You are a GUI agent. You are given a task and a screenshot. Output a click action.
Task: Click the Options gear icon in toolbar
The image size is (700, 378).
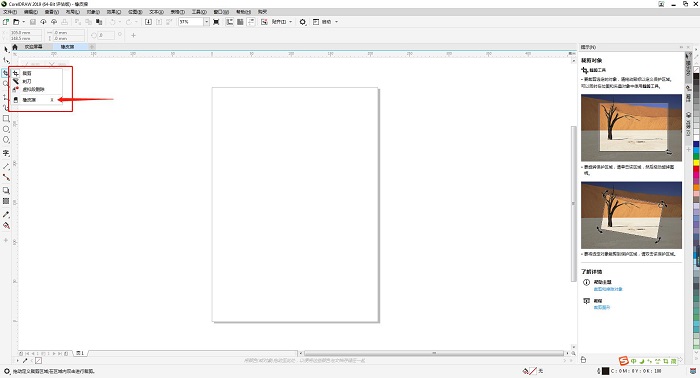pyautogui.click(x=303, y=22)
